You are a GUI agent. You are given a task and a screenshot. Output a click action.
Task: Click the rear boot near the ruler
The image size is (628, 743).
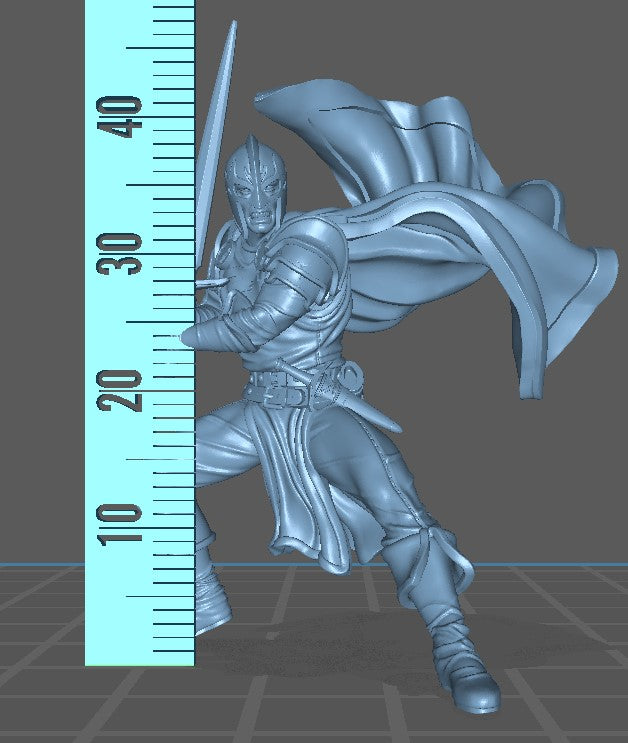click(212, 605)
